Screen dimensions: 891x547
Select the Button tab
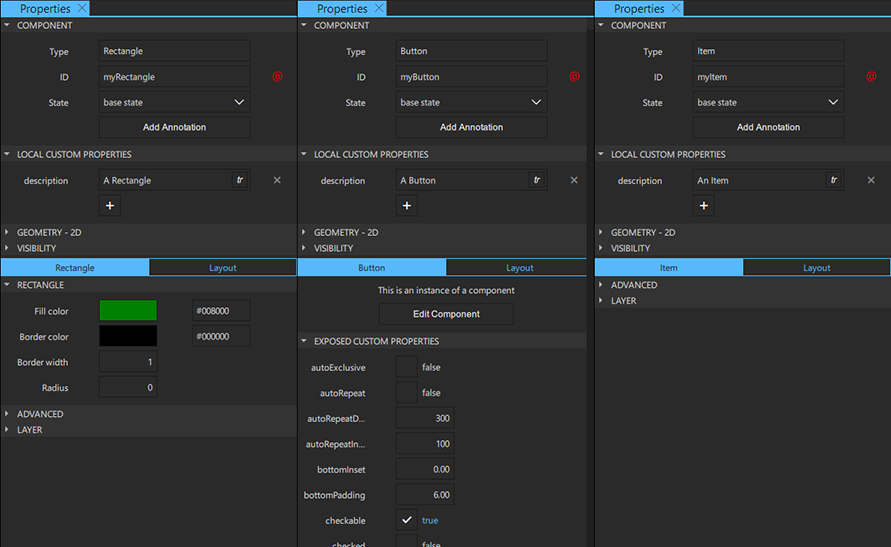[x=372, y=268]
